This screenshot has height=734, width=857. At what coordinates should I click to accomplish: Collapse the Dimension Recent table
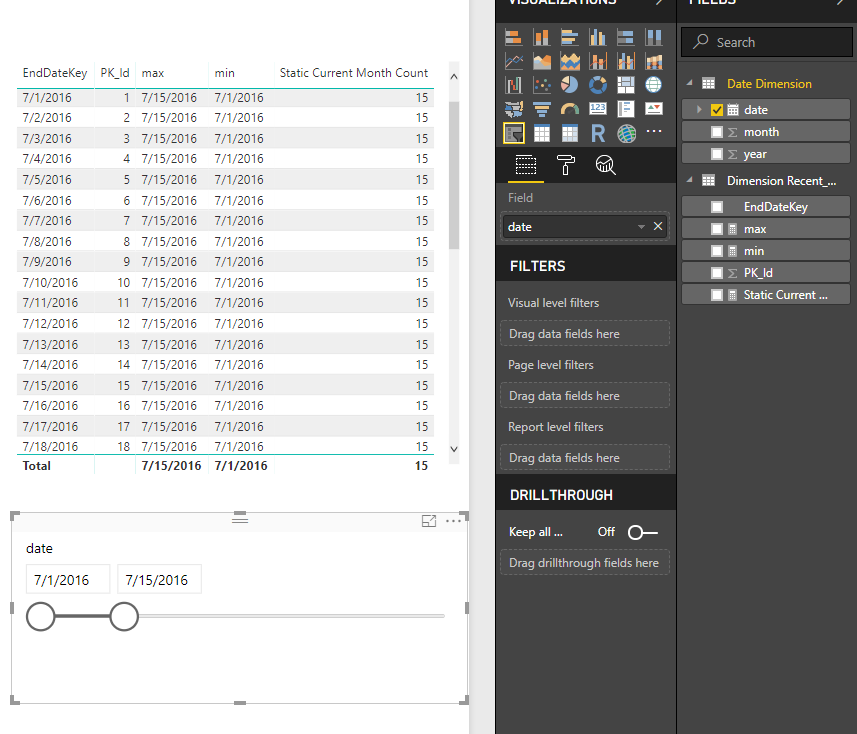tap(690, 179)
